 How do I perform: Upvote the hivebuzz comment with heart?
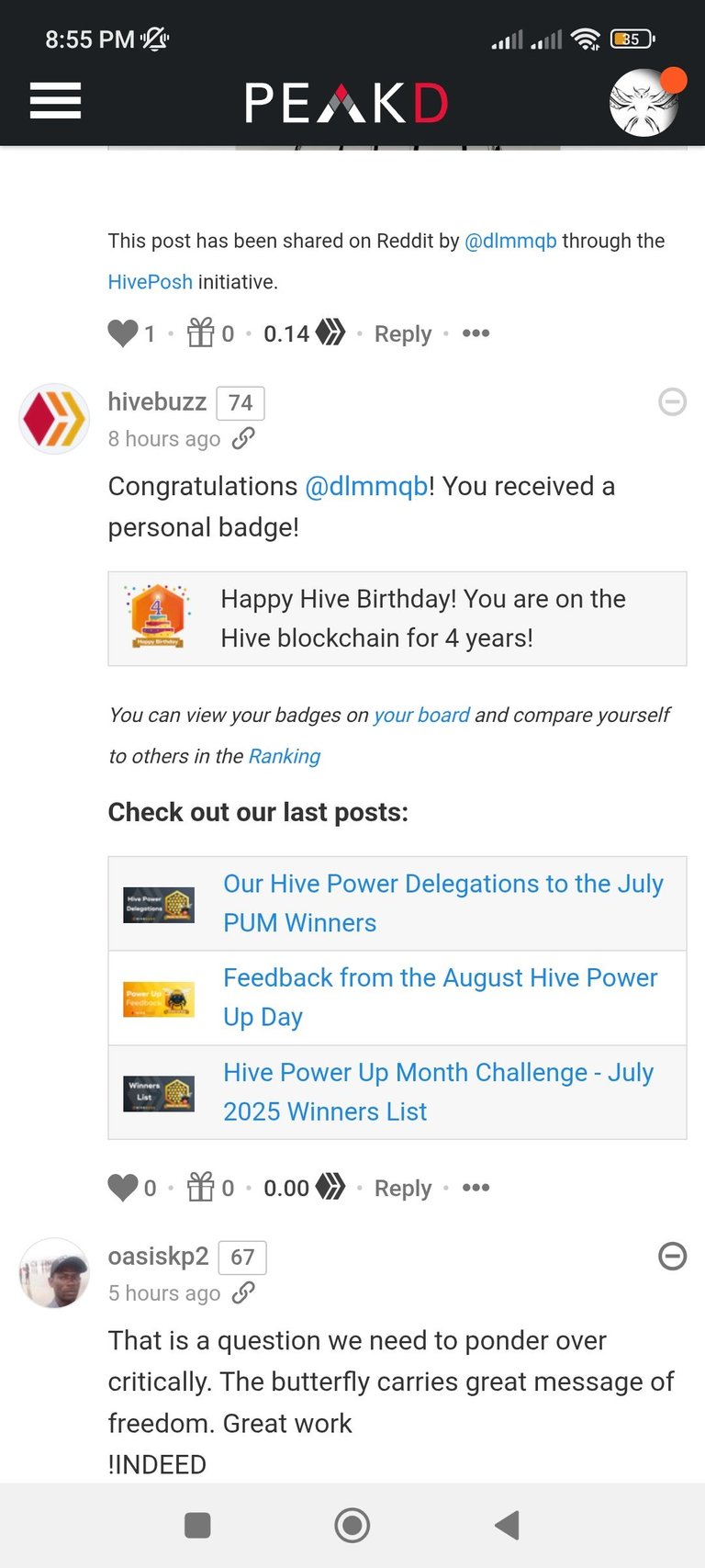(x=122, y=1187)
